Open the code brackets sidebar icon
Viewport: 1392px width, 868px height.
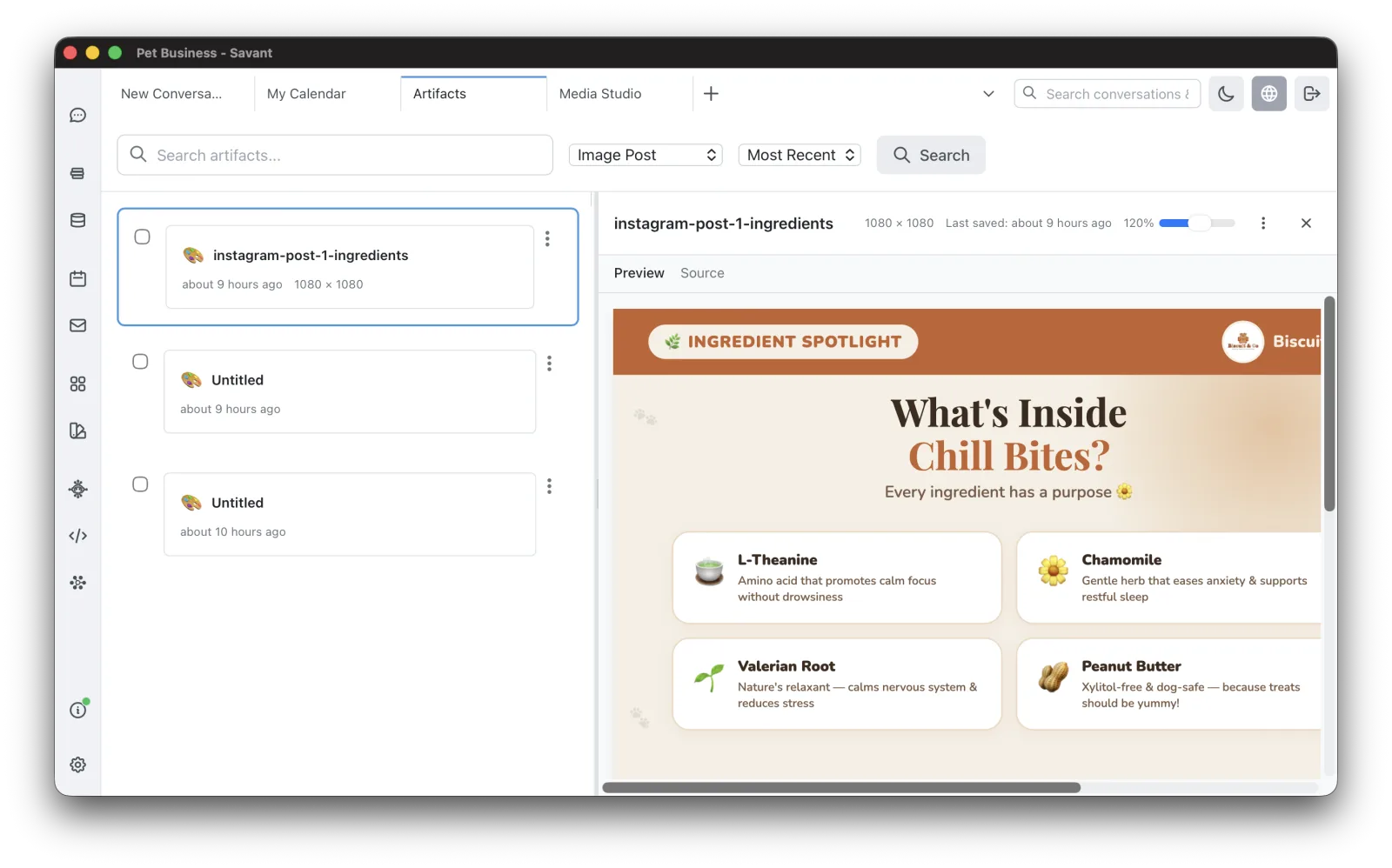tap(77, 536)
